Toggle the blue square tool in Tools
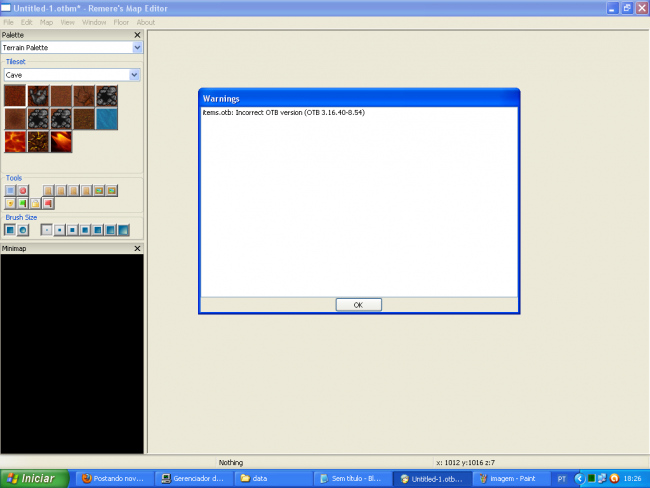 [x=10, y=190]
